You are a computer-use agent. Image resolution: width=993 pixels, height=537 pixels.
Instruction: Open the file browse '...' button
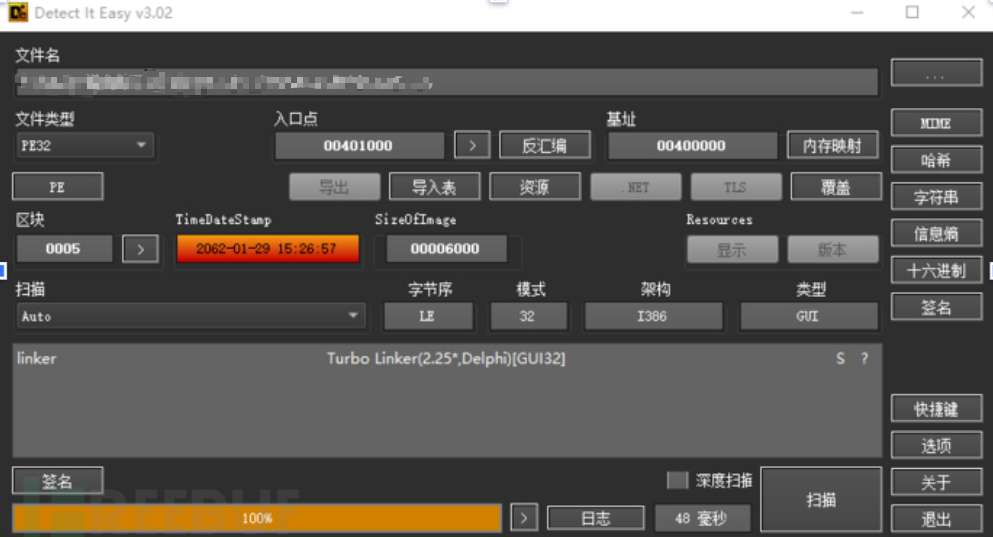[x=936, y=73]
